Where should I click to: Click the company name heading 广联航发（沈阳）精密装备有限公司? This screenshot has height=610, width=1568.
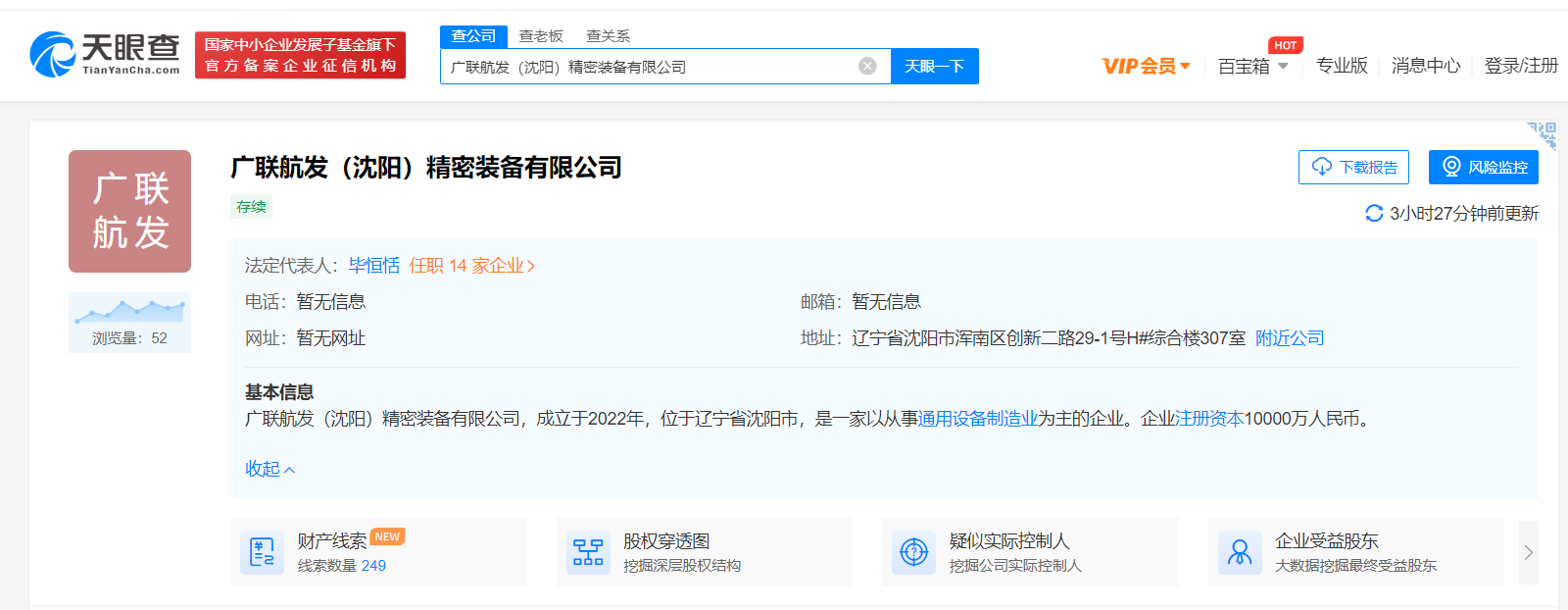click(426, 168)
